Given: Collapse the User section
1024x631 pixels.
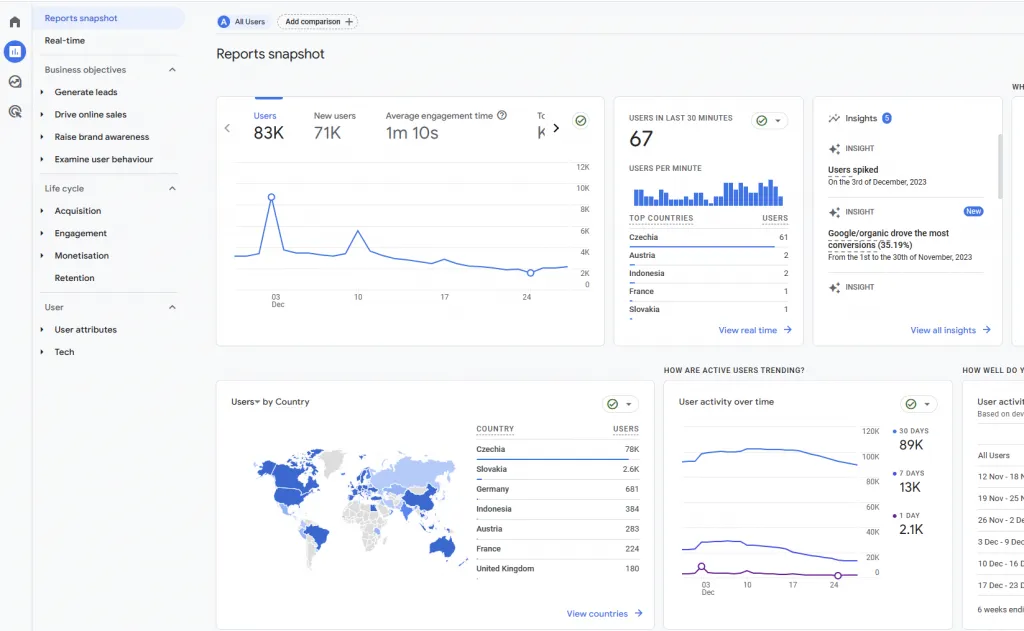Looking at the screenshot, I should tap(172, 307).
